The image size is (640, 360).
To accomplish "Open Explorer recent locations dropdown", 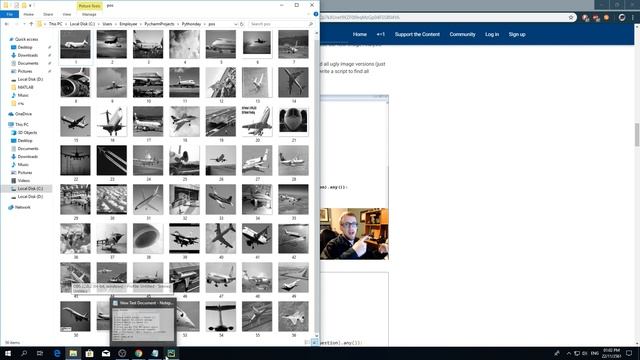I will [24, 24].
